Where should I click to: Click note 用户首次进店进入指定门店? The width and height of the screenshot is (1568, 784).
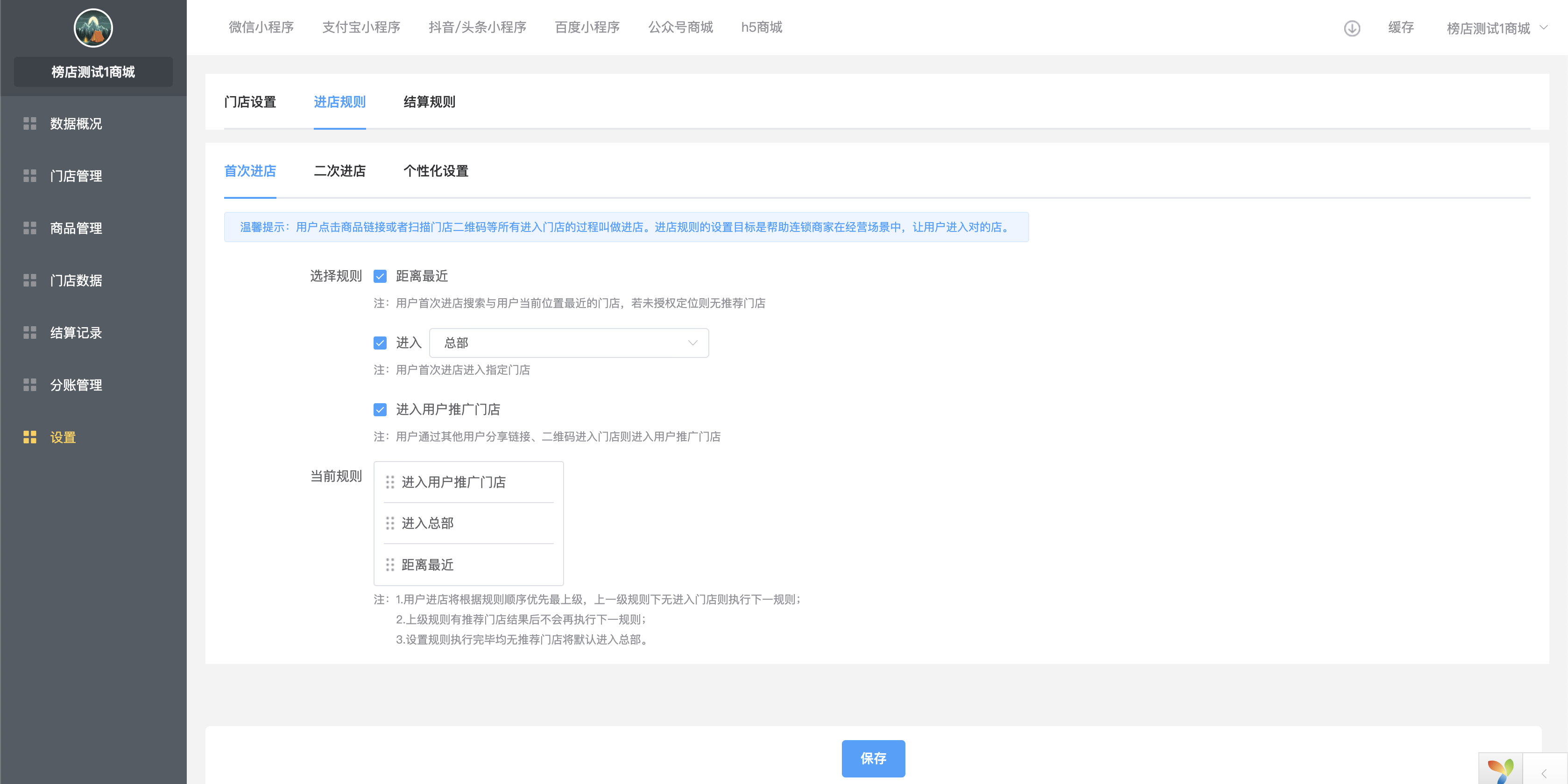pyautogui.click(x=452, y=370)
